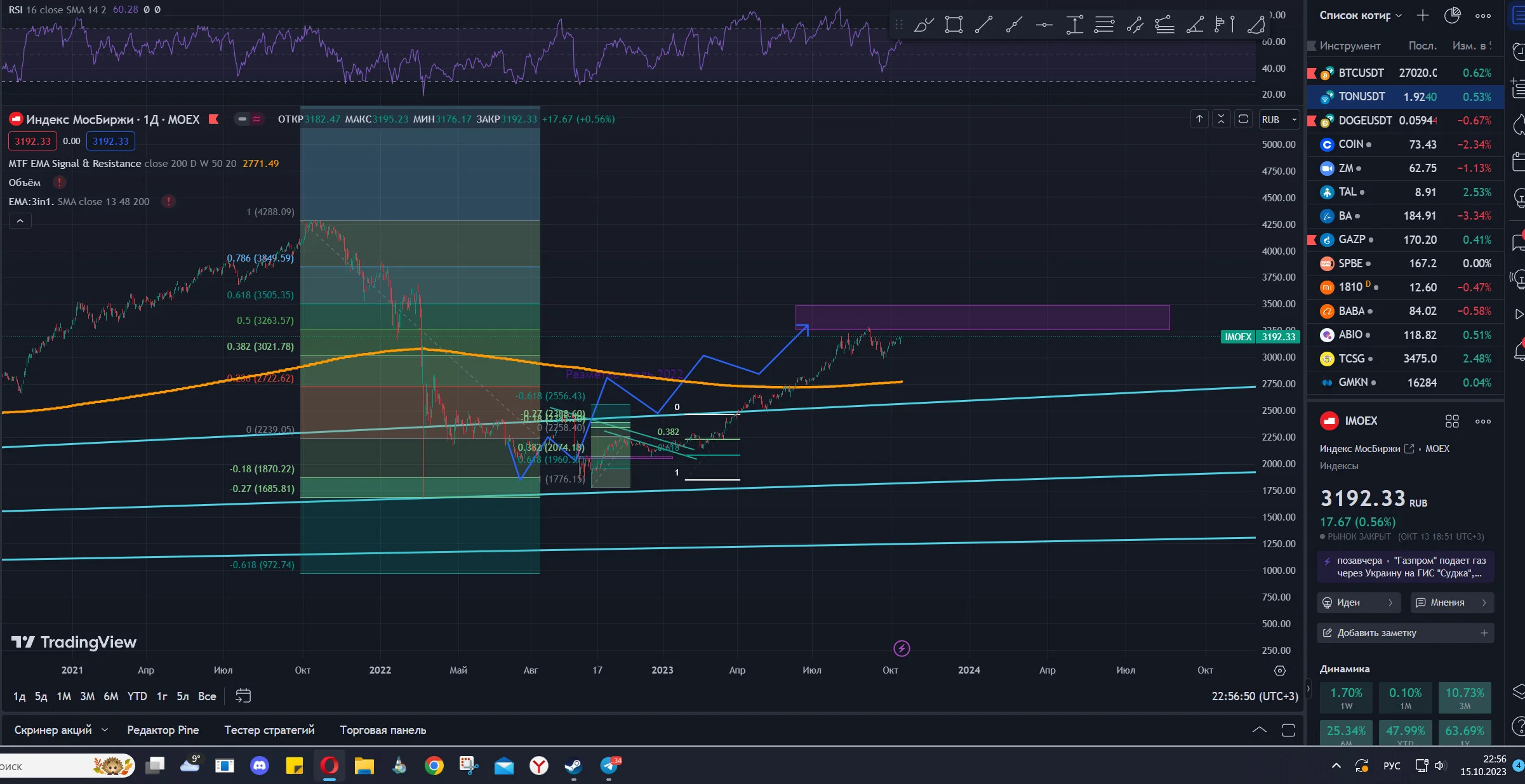The height and width of the screenshot is (784, 1525).
Task: Set chart range to 5л
Action: [x=183, y=696]
